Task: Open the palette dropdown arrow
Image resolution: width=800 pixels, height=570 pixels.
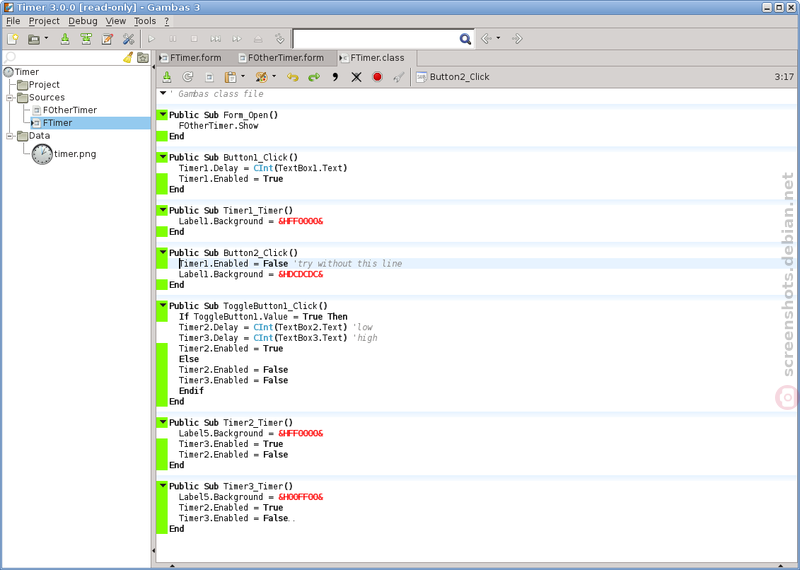Action: pyautogui.click(x=274, y=77)
